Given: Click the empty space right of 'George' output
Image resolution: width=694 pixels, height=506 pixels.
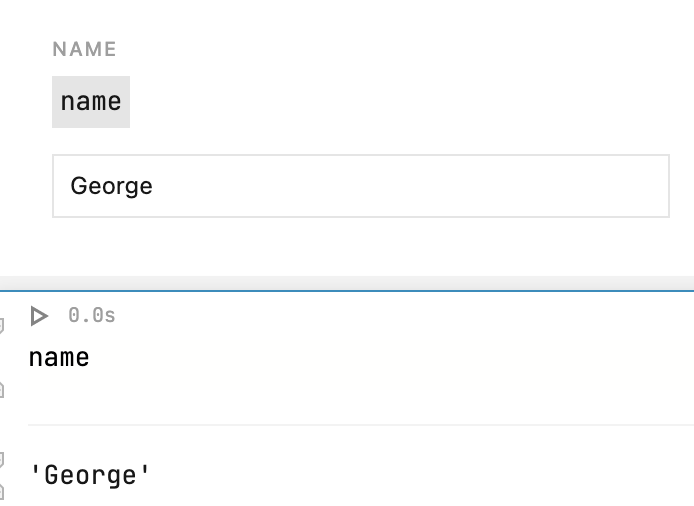Looking at the screenshot, I should (x=420, y=475).
